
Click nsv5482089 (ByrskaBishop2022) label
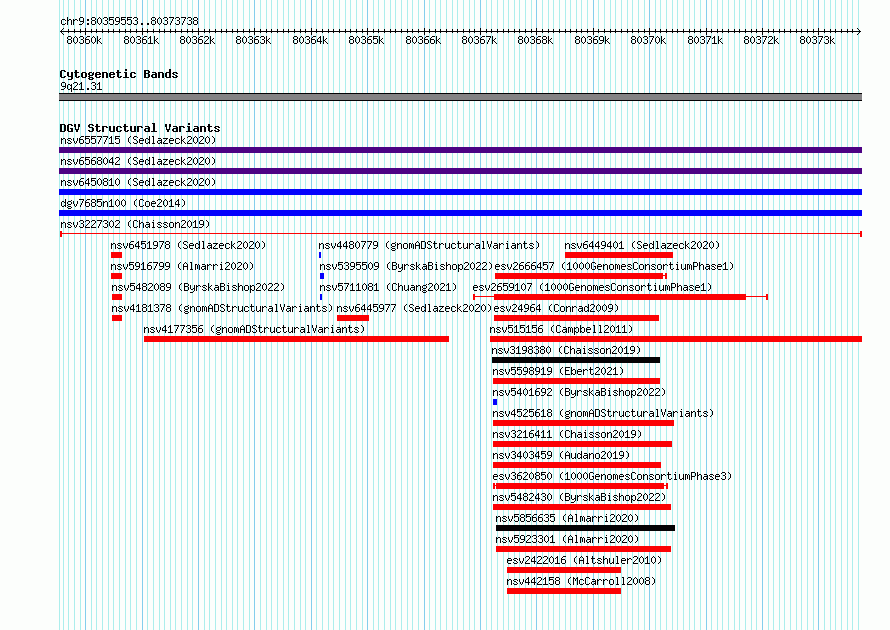[x=198, y=287]
